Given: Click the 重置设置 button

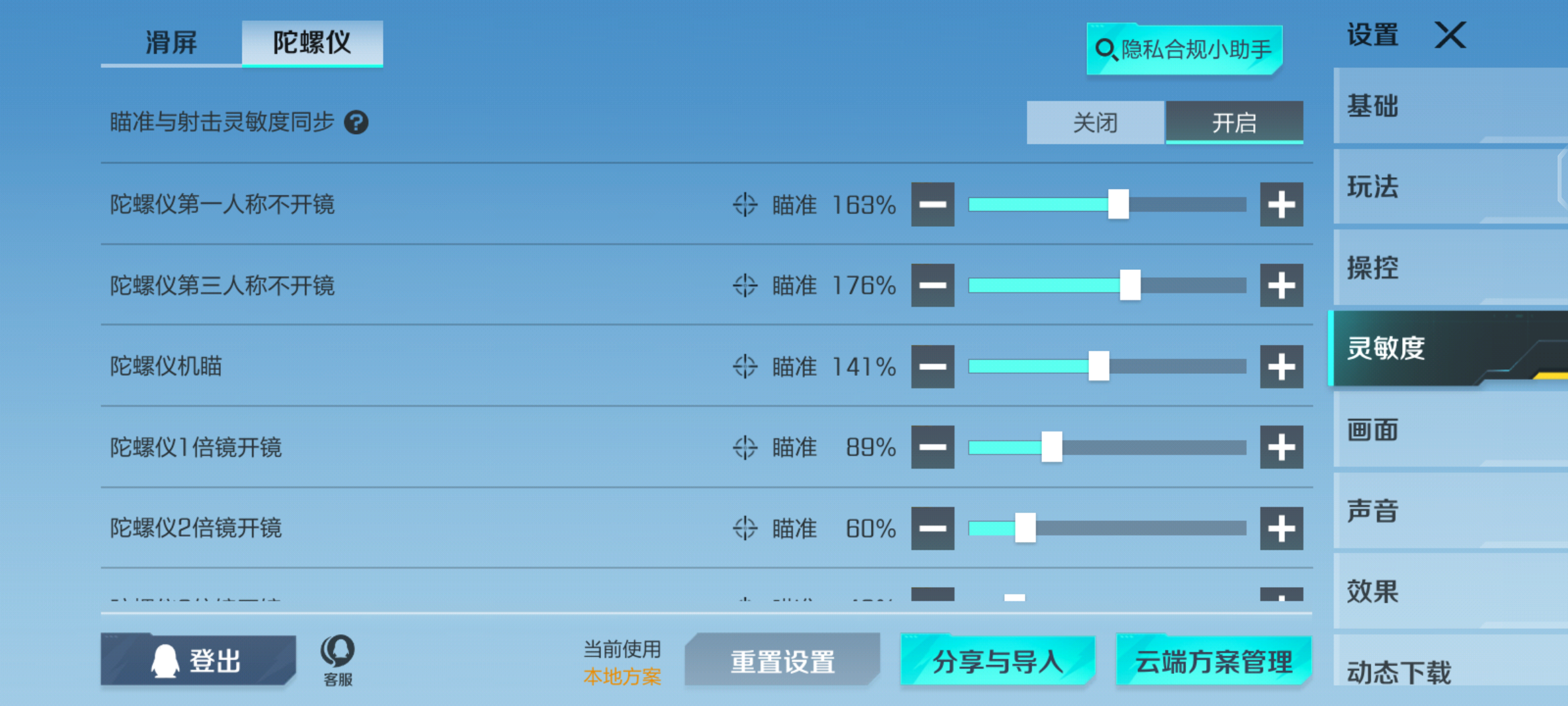Looking at the screenshot, I should click(x=782, y=661).
